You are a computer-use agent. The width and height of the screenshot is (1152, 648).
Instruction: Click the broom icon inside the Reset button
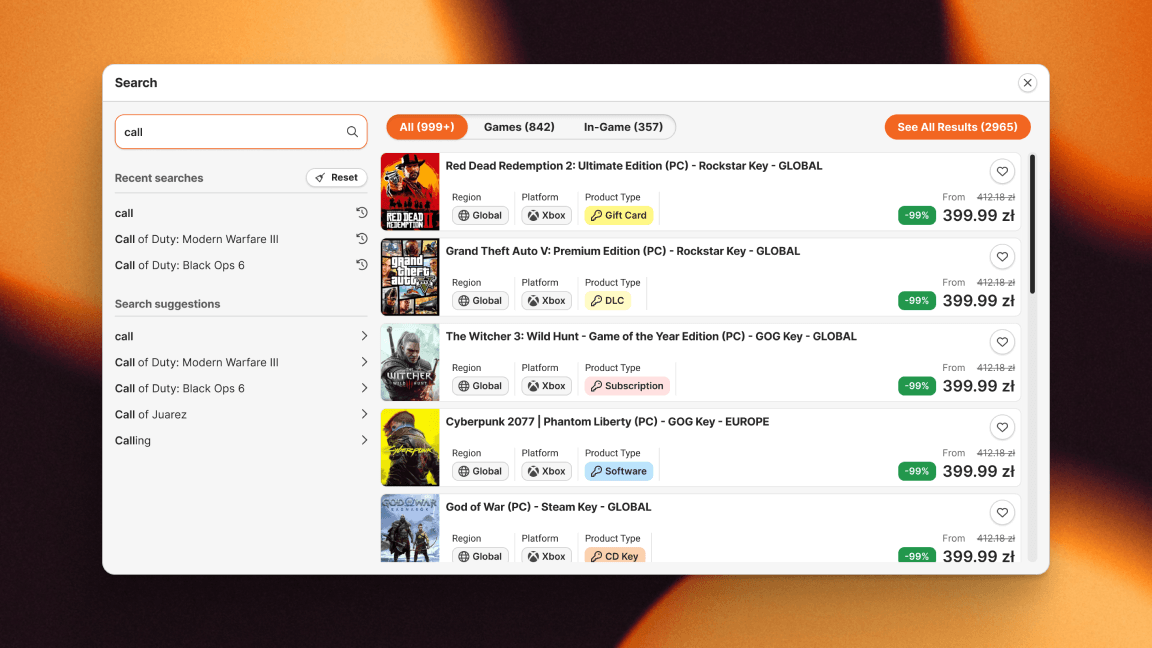pyautogui.click(x=319, y=177)
